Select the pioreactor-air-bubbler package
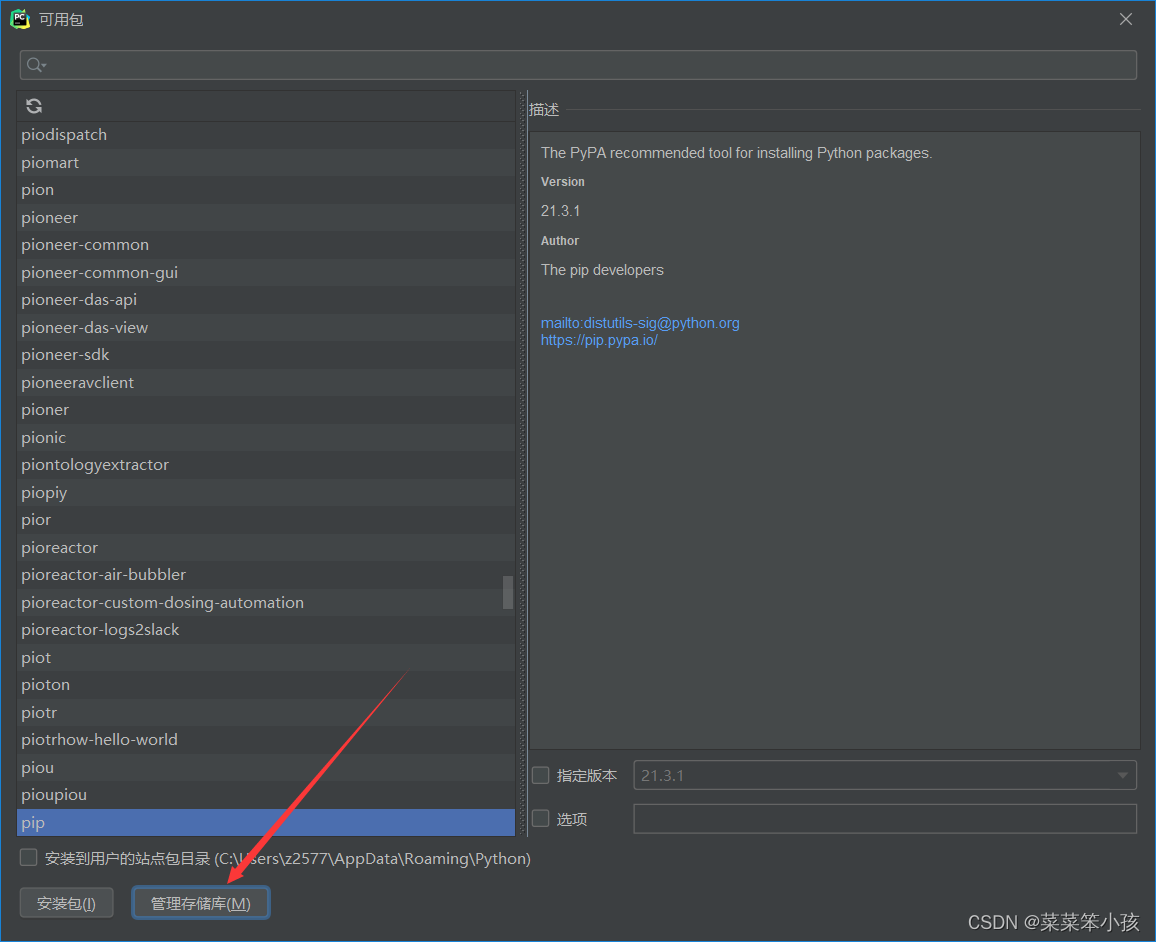Viewport: 1156px width, 942px height. (x=265, y=575)
